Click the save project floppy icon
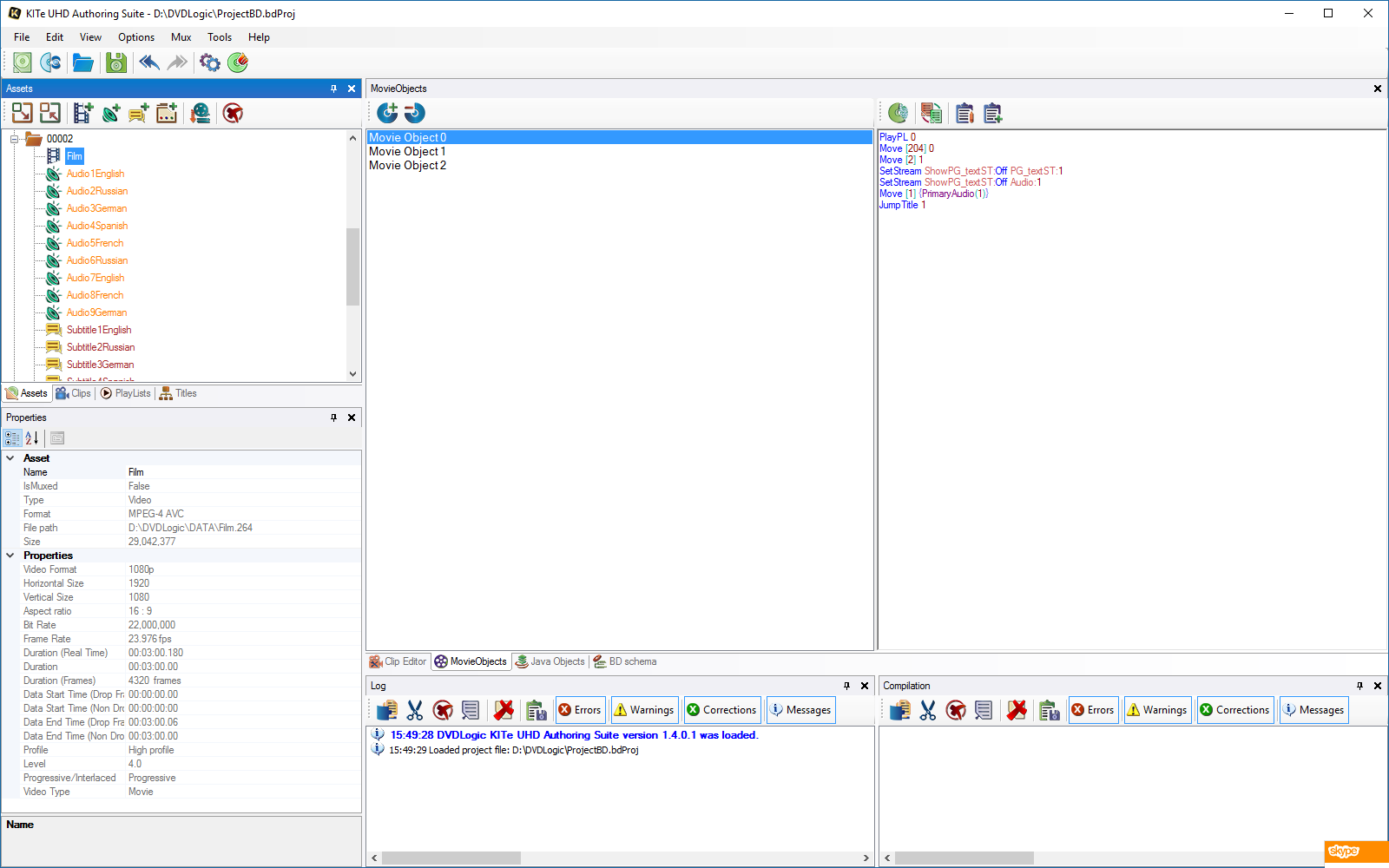 tap(115, 62)
